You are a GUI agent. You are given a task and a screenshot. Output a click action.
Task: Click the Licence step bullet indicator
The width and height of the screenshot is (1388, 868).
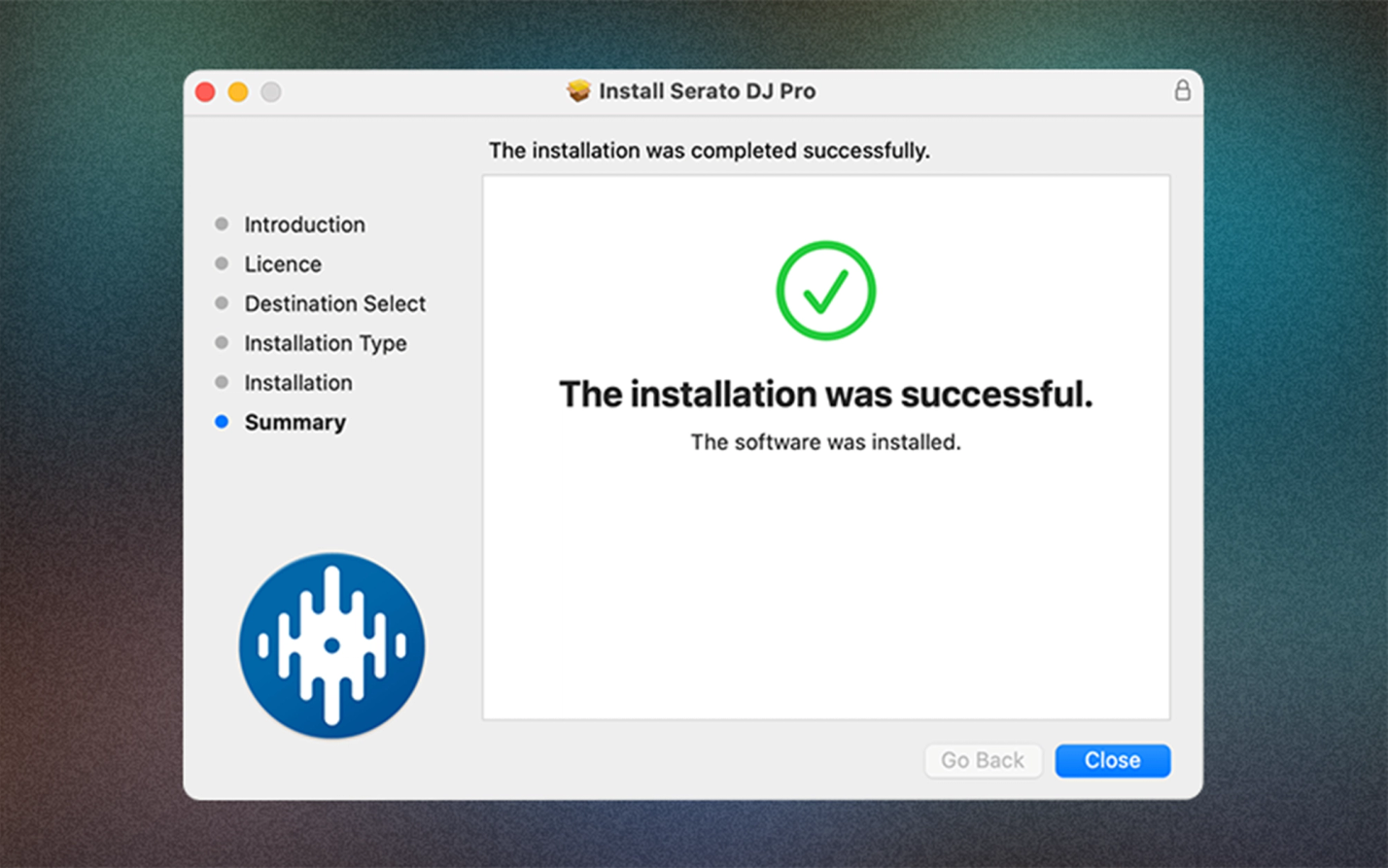[x=221, y=263]
